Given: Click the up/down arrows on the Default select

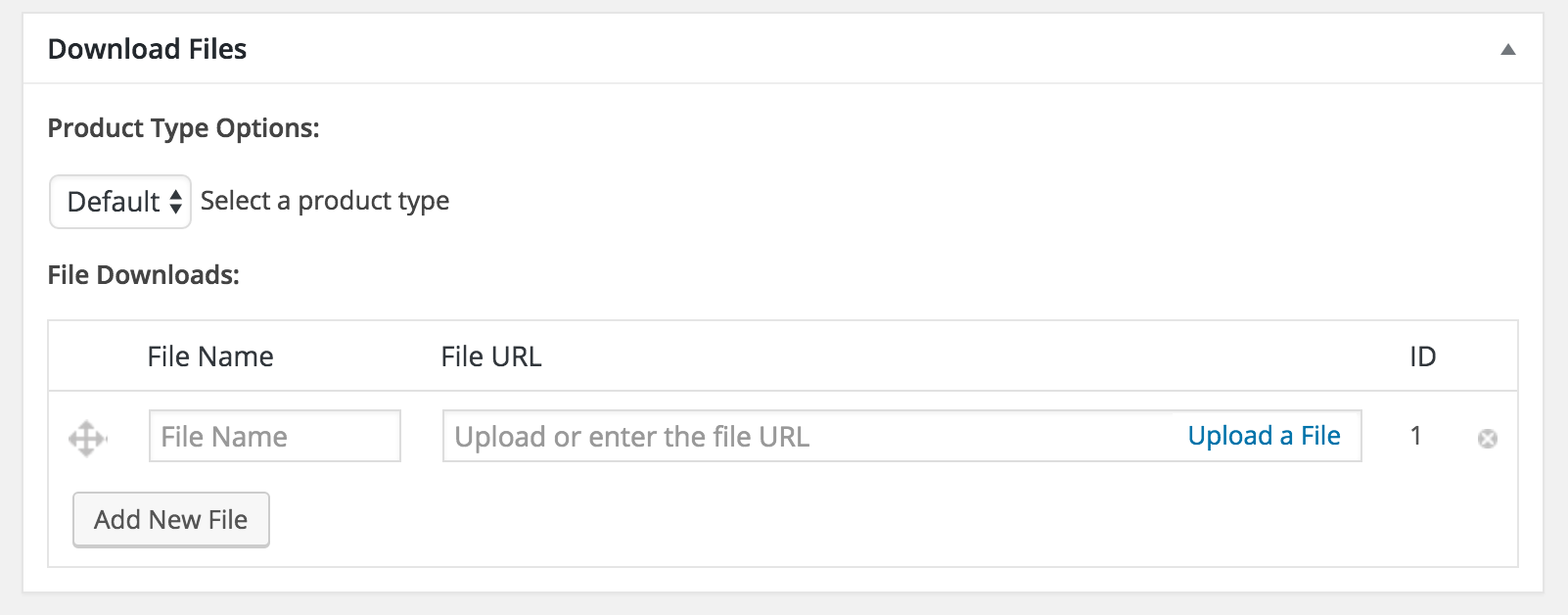Looking at the screenshot, I should [176, 202].
